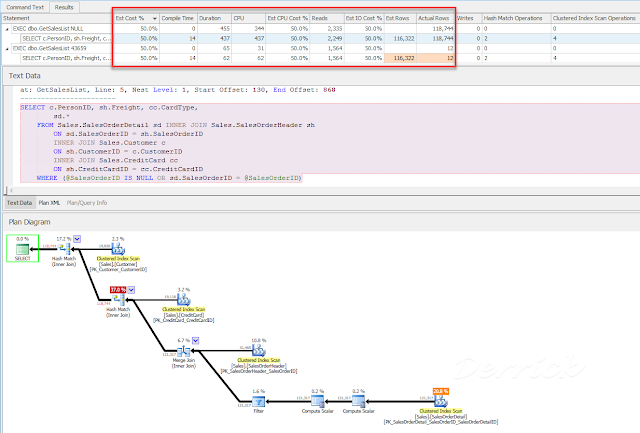640x433 pixels.
Task: Sort by the Est Rows column header
Action: (398, 18)
